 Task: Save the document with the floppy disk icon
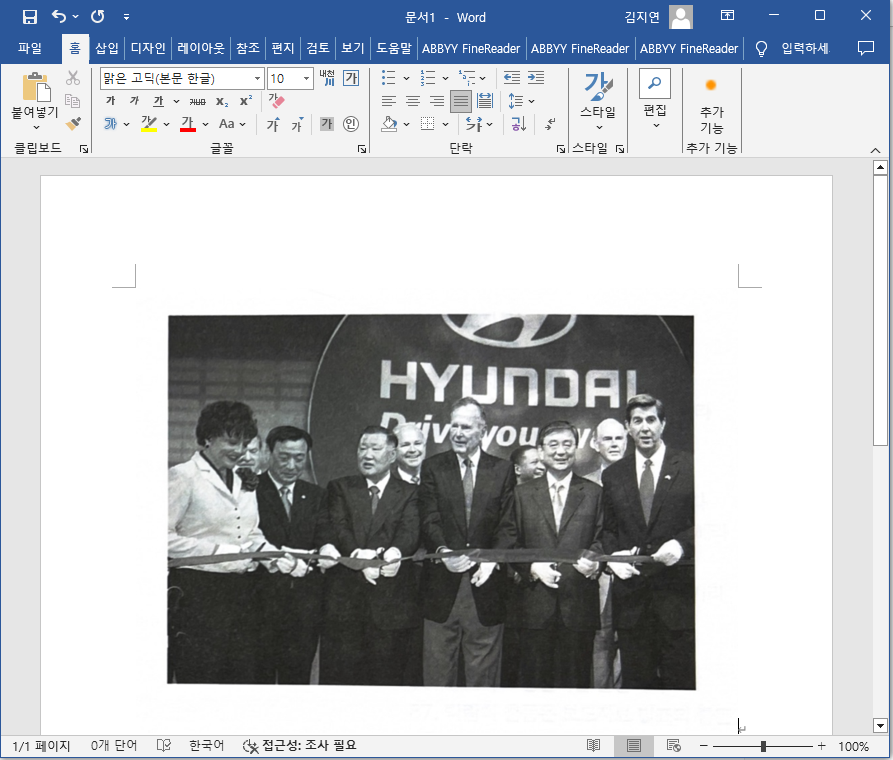coord(30,17)
